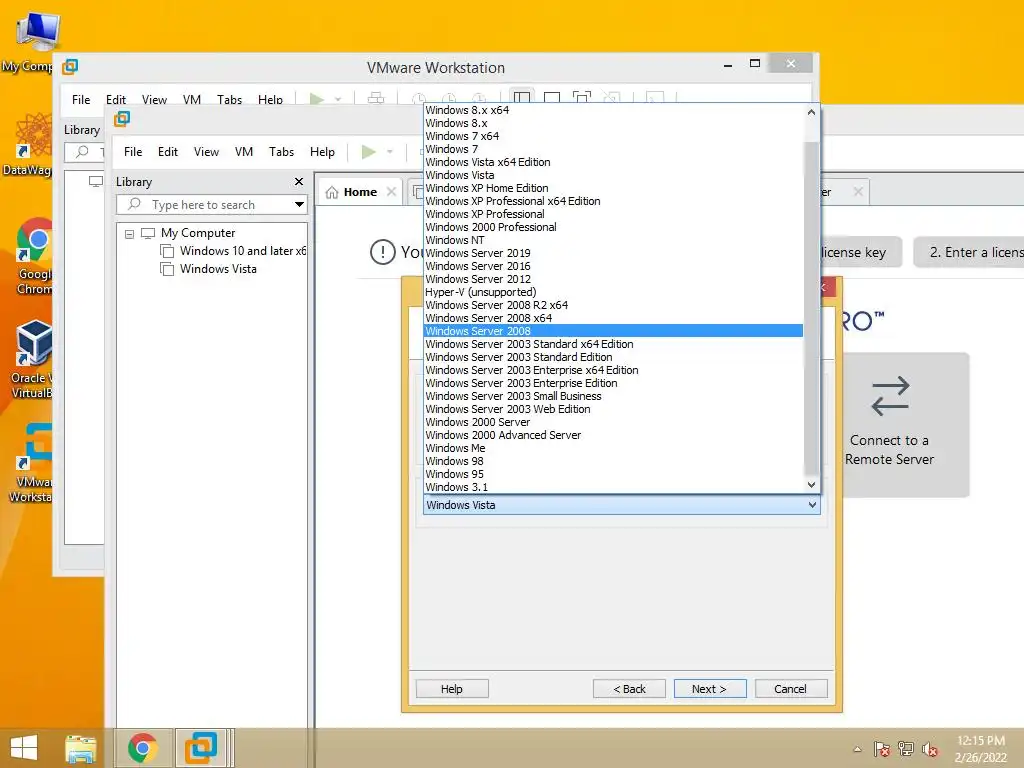Open power options arrow beside front play button
The width and height of the screenshot is (1024, 768).
pyautogui.click(x=390, y=152)
